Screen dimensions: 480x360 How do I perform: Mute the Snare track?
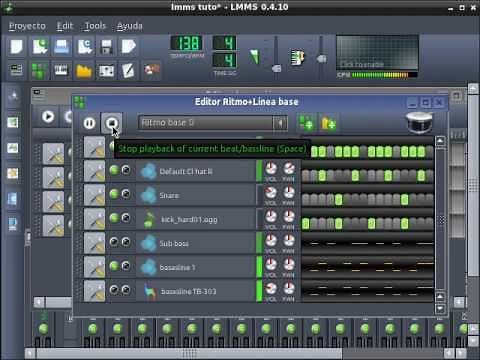114,194
